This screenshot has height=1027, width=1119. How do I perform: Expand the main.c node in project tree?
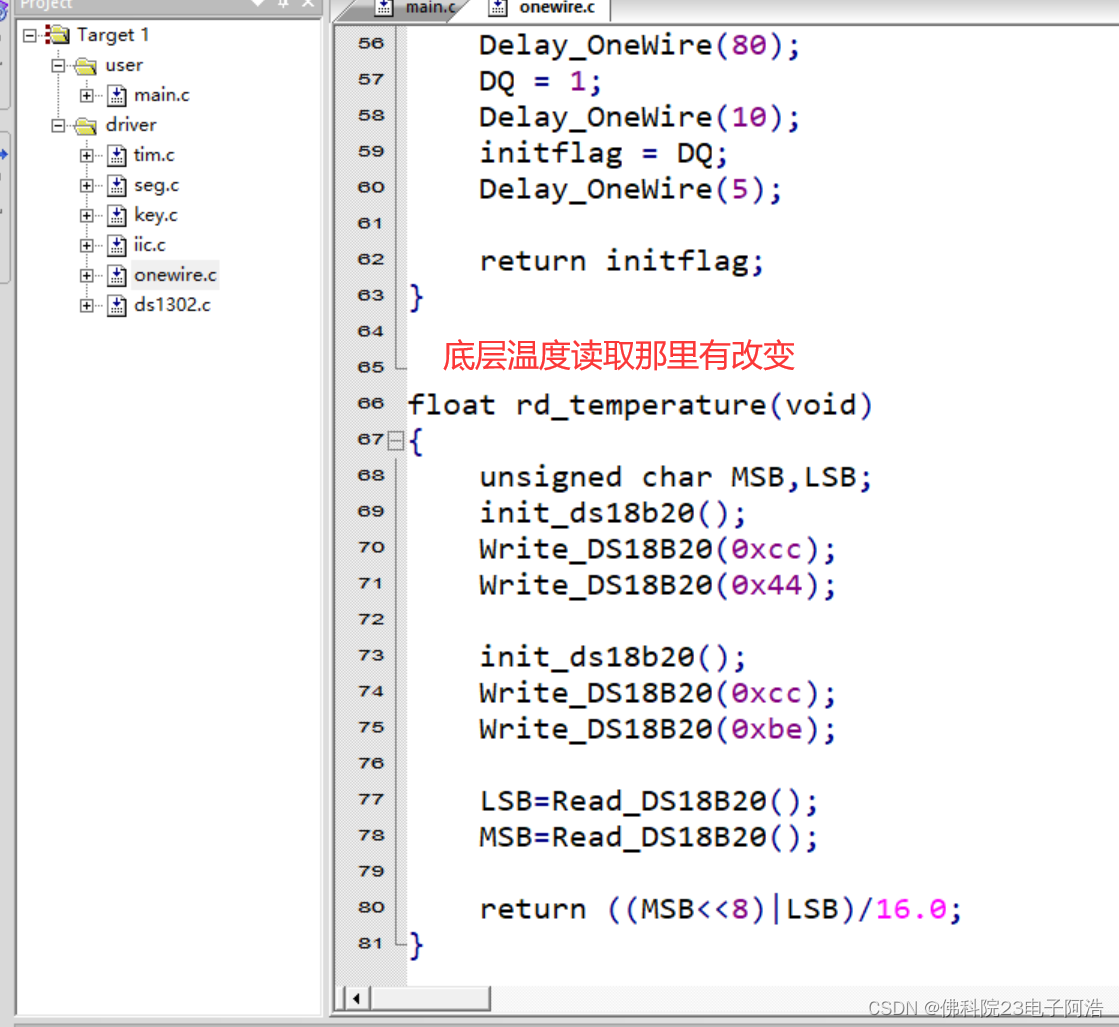87,95
